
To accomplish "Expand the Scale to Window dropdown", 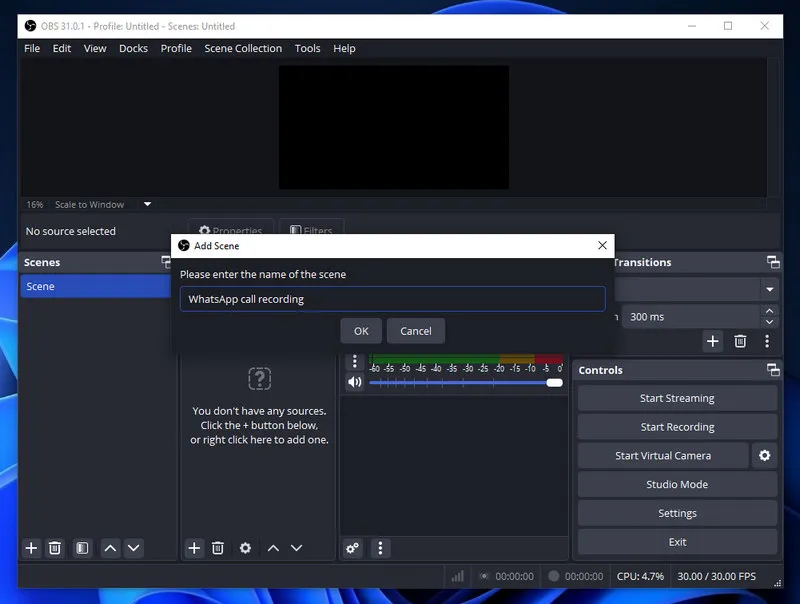I will 147,204.
